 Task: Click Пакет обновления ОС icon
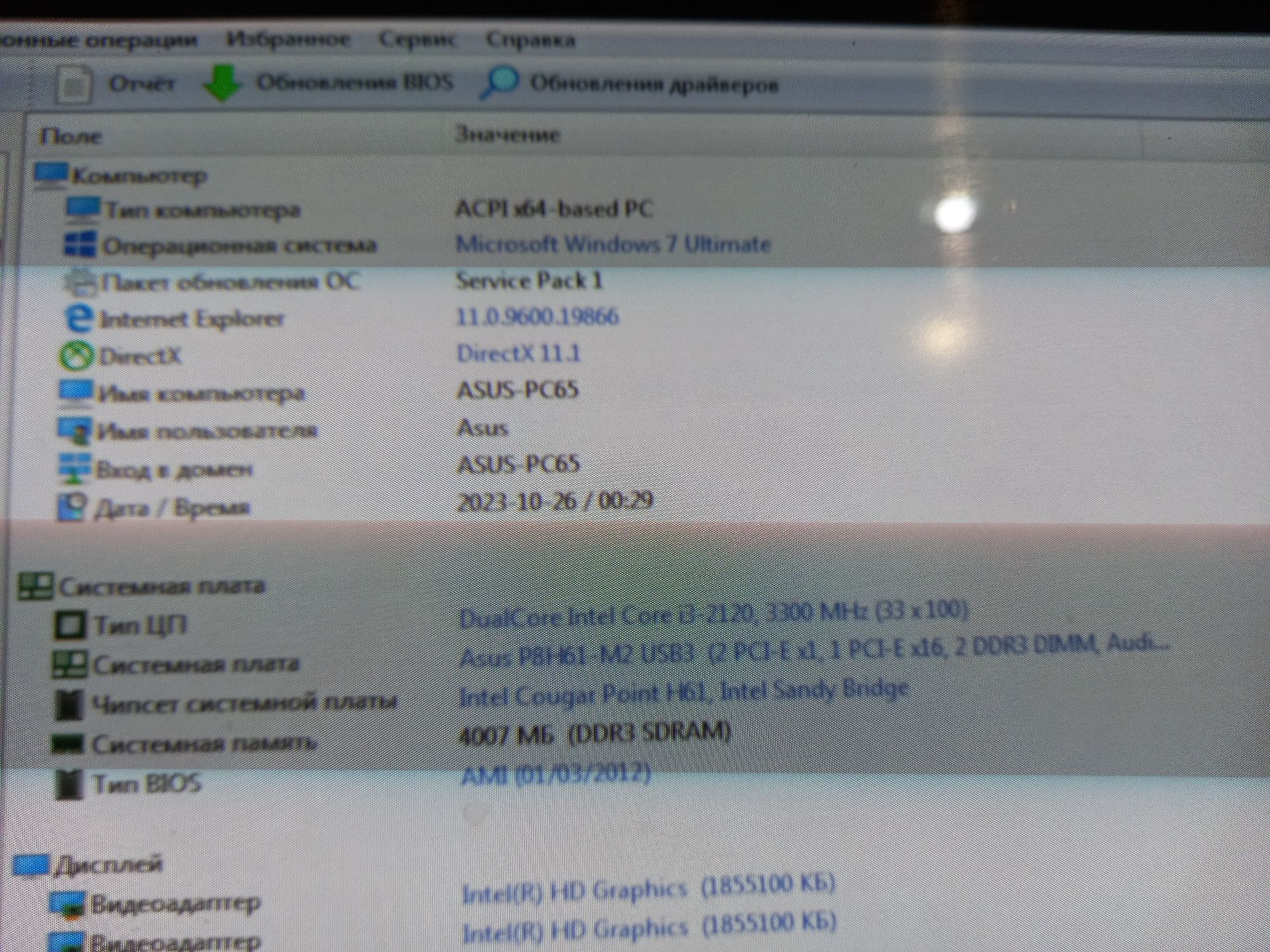(x=80, y=282)
